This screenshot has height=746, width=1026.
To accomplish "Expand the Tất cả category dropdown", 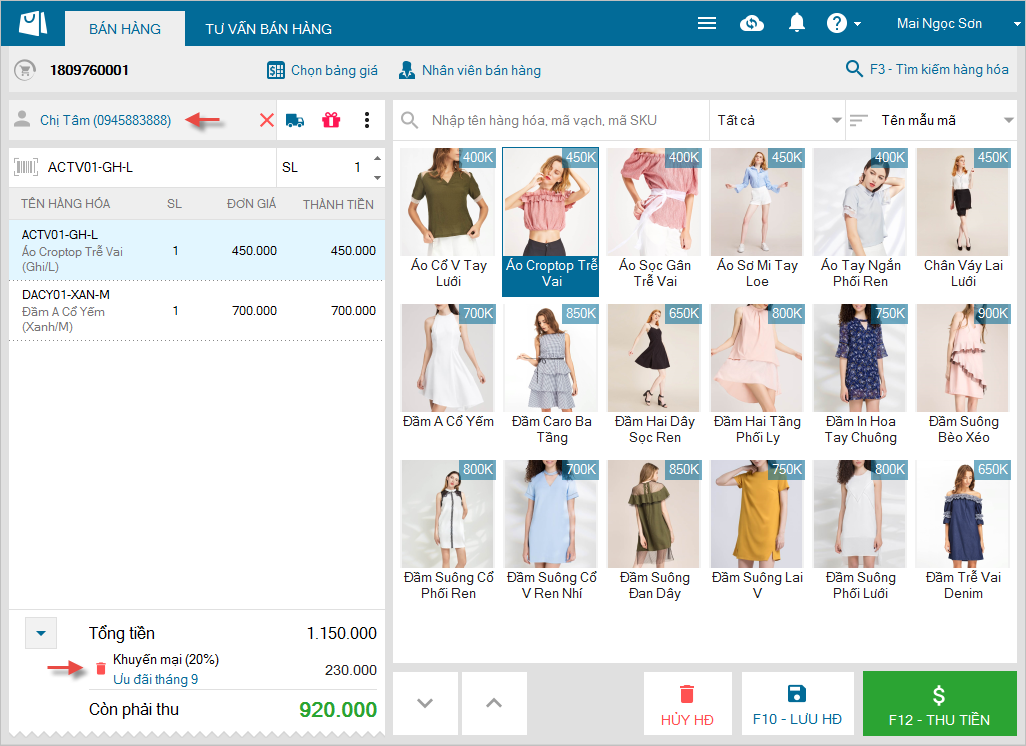I will coord(776,120).
